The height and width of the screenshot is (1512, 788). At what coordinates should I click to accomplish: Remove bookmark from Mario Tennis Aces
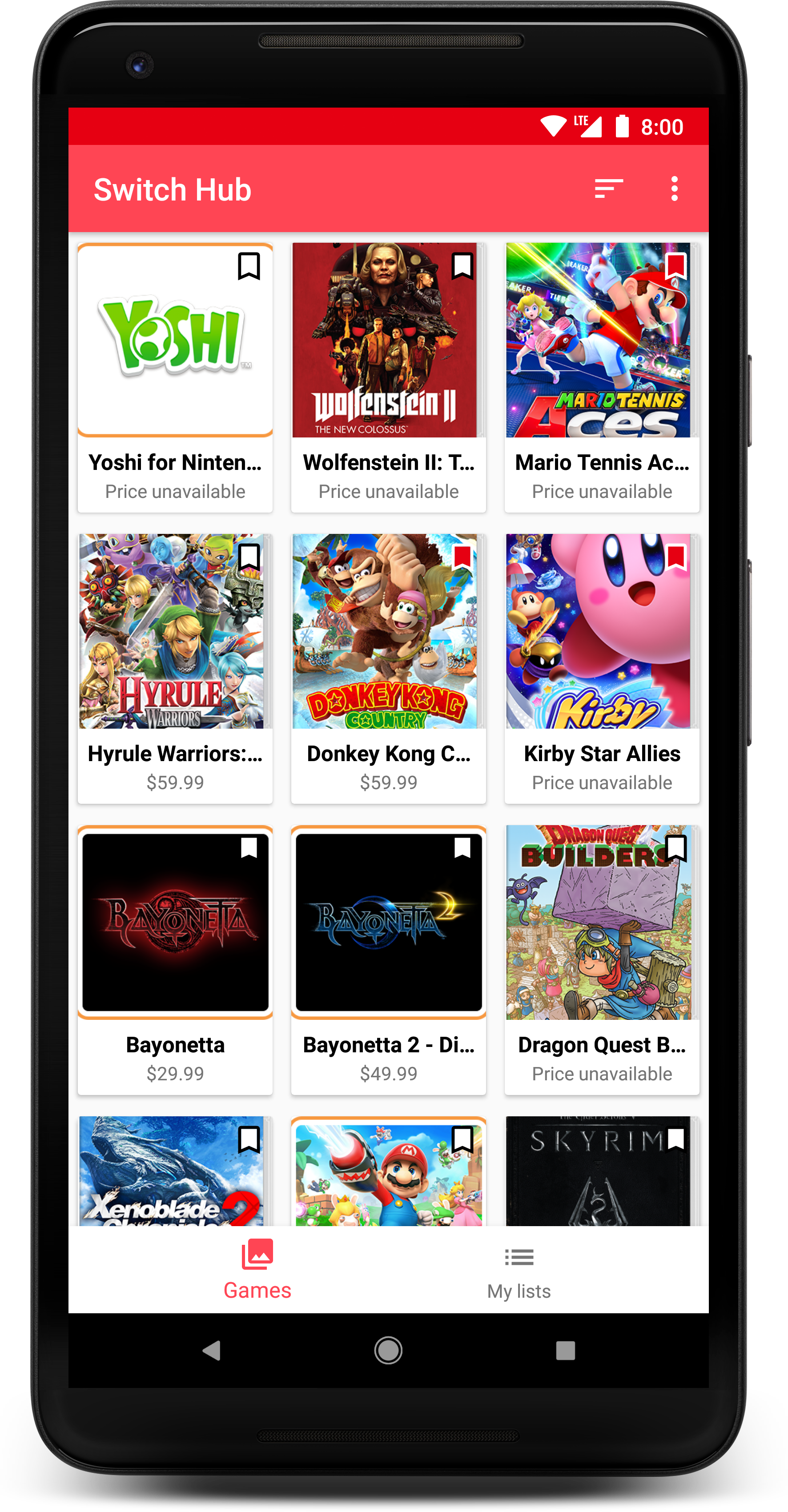coord(676,266)
